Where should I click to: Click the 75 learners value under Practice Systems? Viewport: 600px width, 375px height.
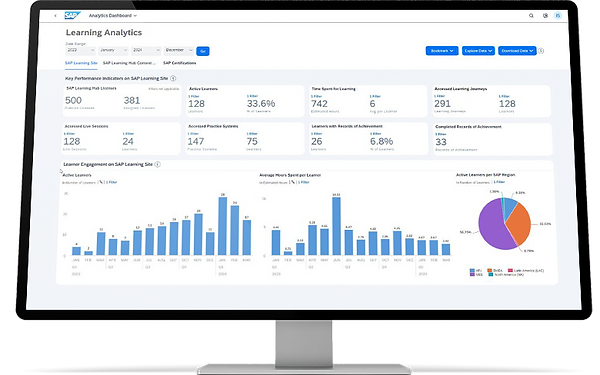[252, 142]
